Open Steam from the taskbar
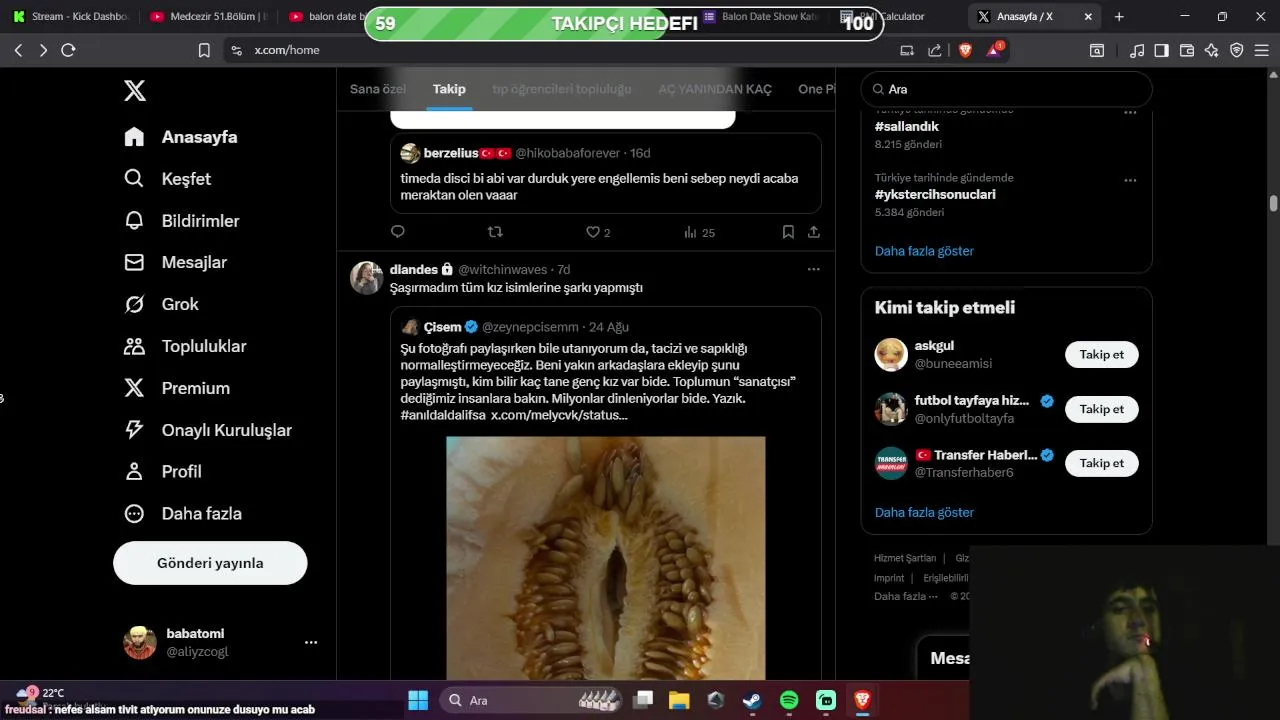Image resolution: width=1280 pixels, height=720 pixels. [x=752, y=700]
